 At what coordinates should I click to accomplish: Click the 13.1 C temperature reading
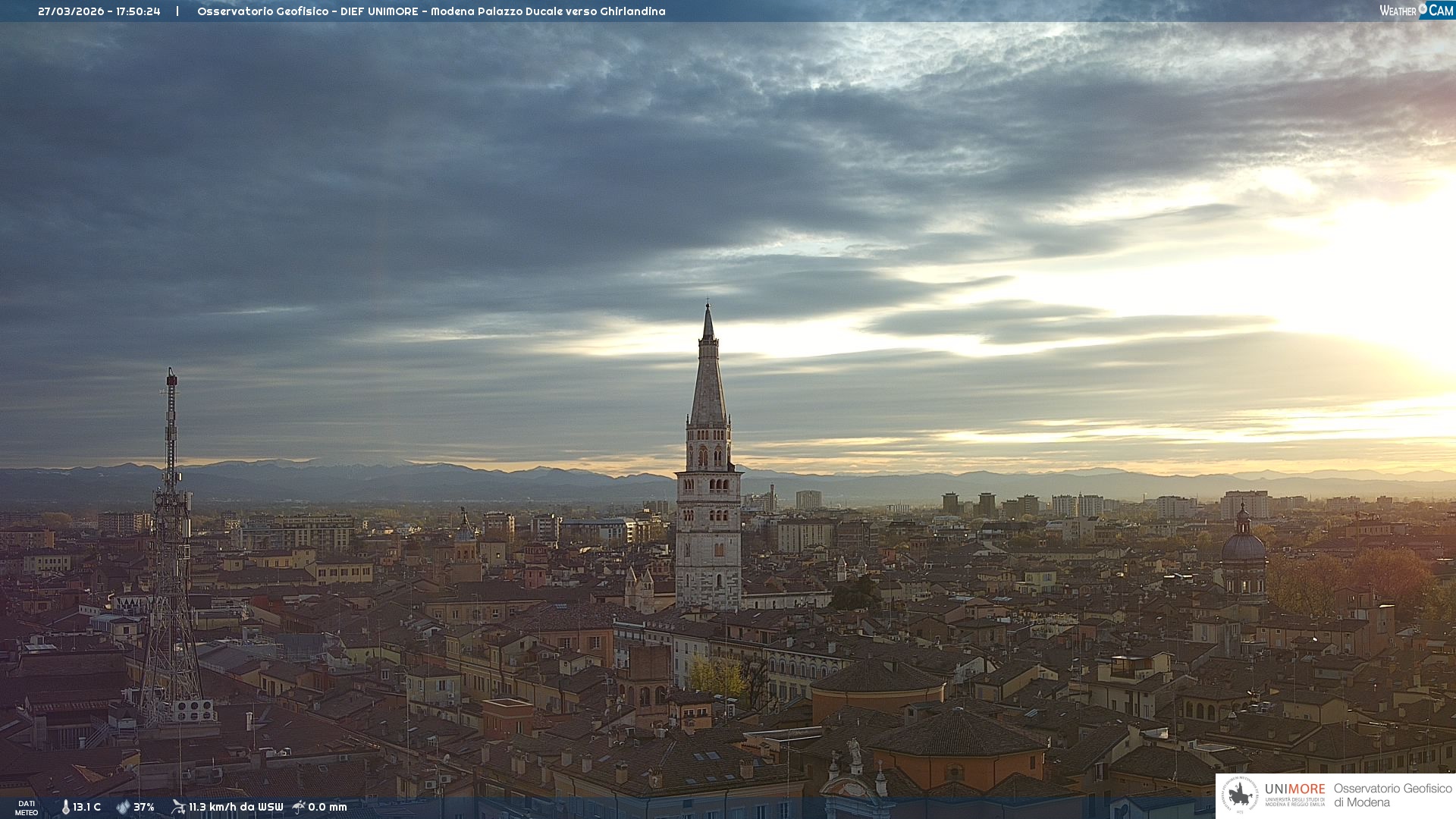86,808
